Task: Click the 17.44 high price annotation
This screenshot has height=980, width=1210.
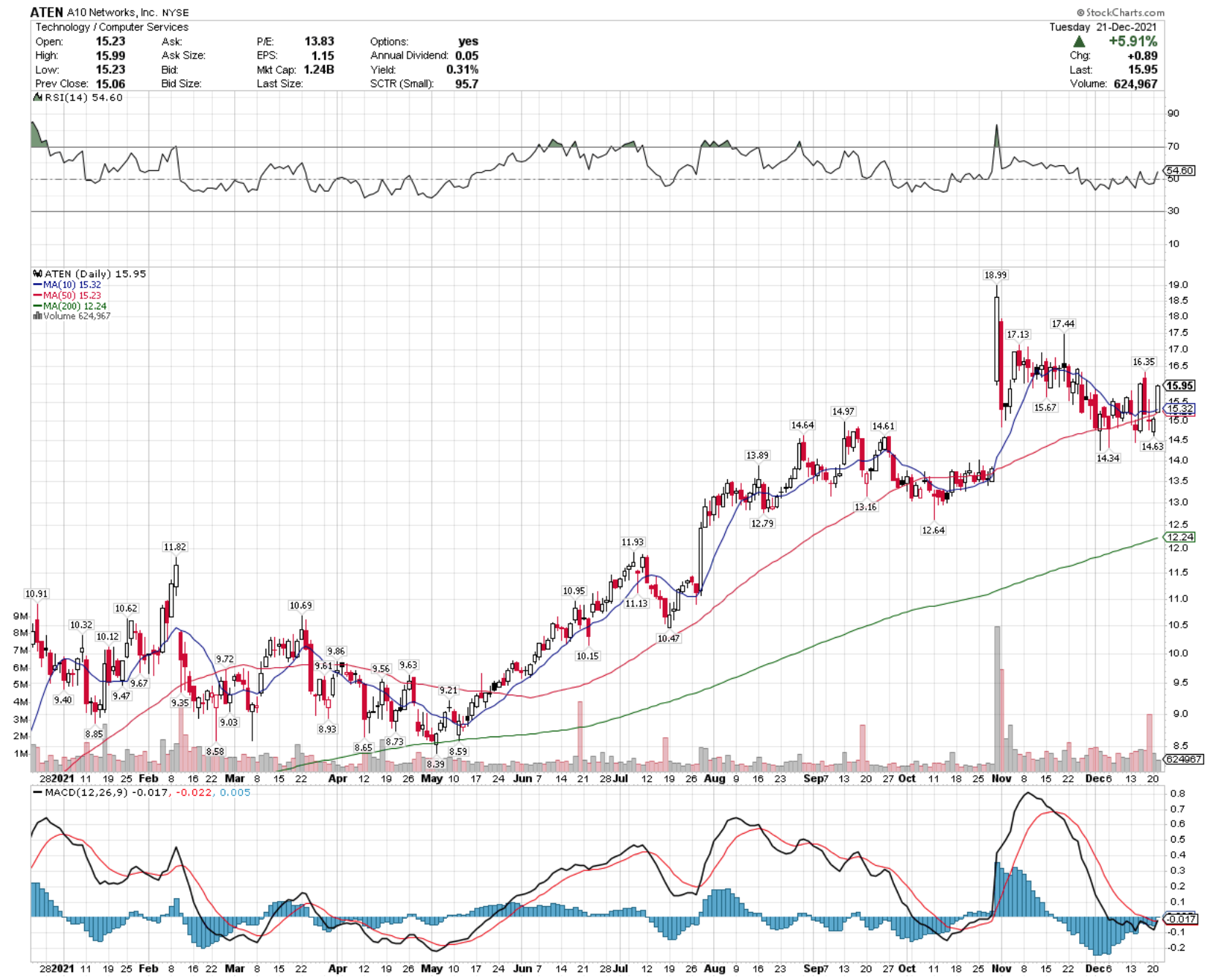Action: pos(1063,323)
